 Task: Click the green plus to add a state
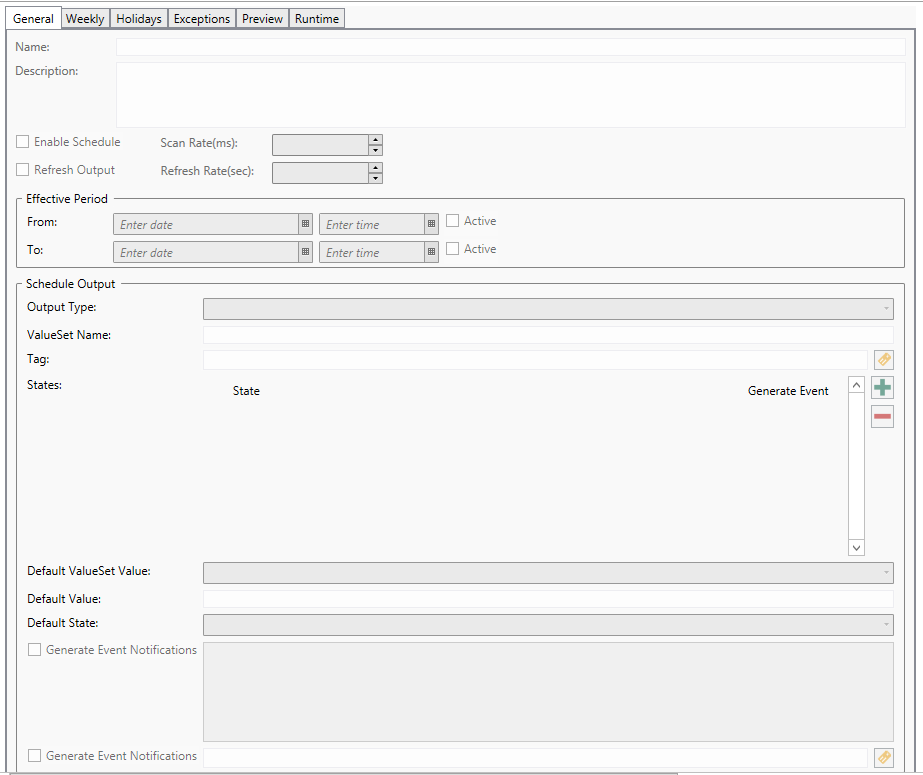[x=882, y=388]
